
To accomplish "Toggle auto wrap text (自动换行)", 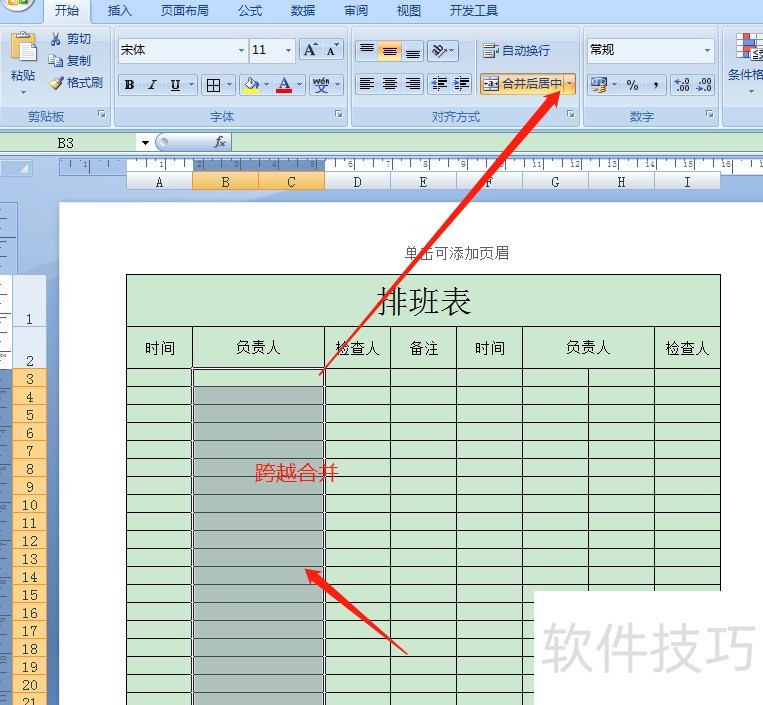I will (x=516, y=50).
